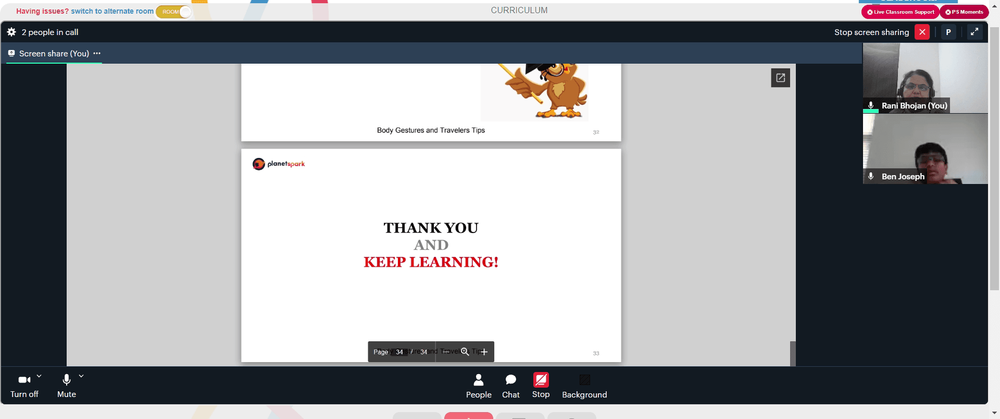
Task: Expand camera options chevron next to Turn off
Action: 39,376
